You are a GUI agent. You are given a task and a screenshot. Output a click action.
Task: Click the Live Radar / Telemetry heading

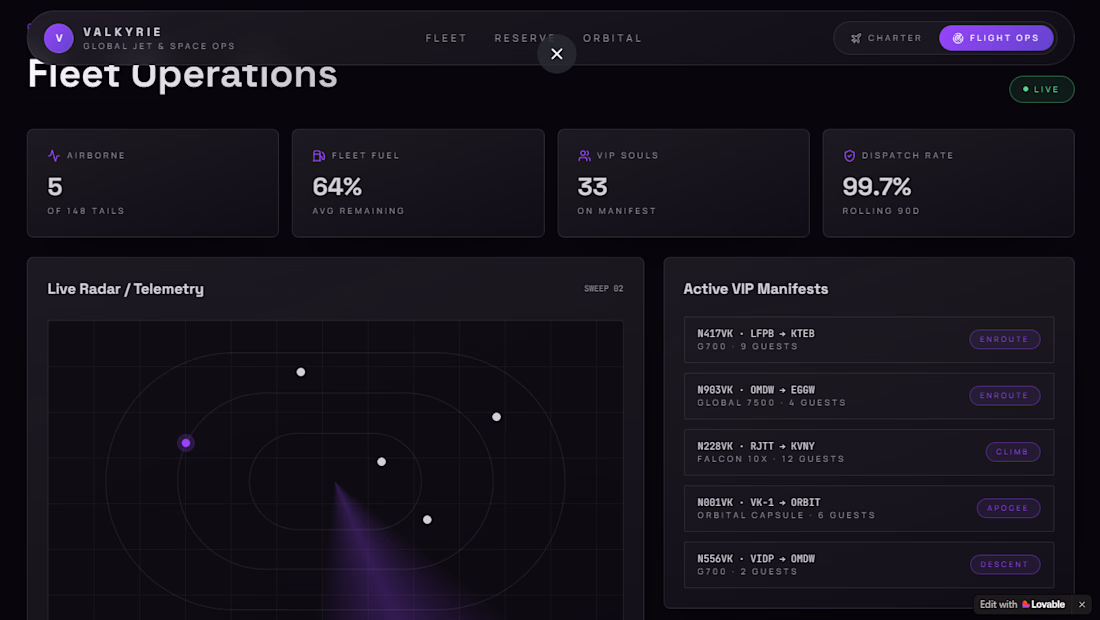(x=126, y=289)
